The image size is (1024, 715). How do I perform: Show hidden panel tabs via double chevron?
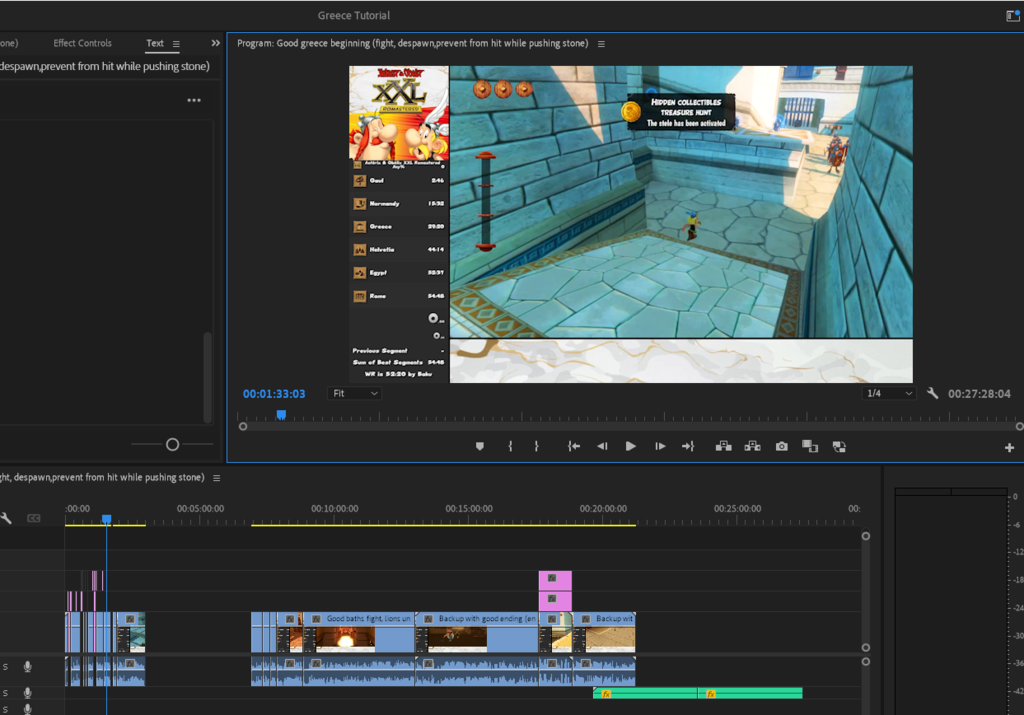[216, 43]
